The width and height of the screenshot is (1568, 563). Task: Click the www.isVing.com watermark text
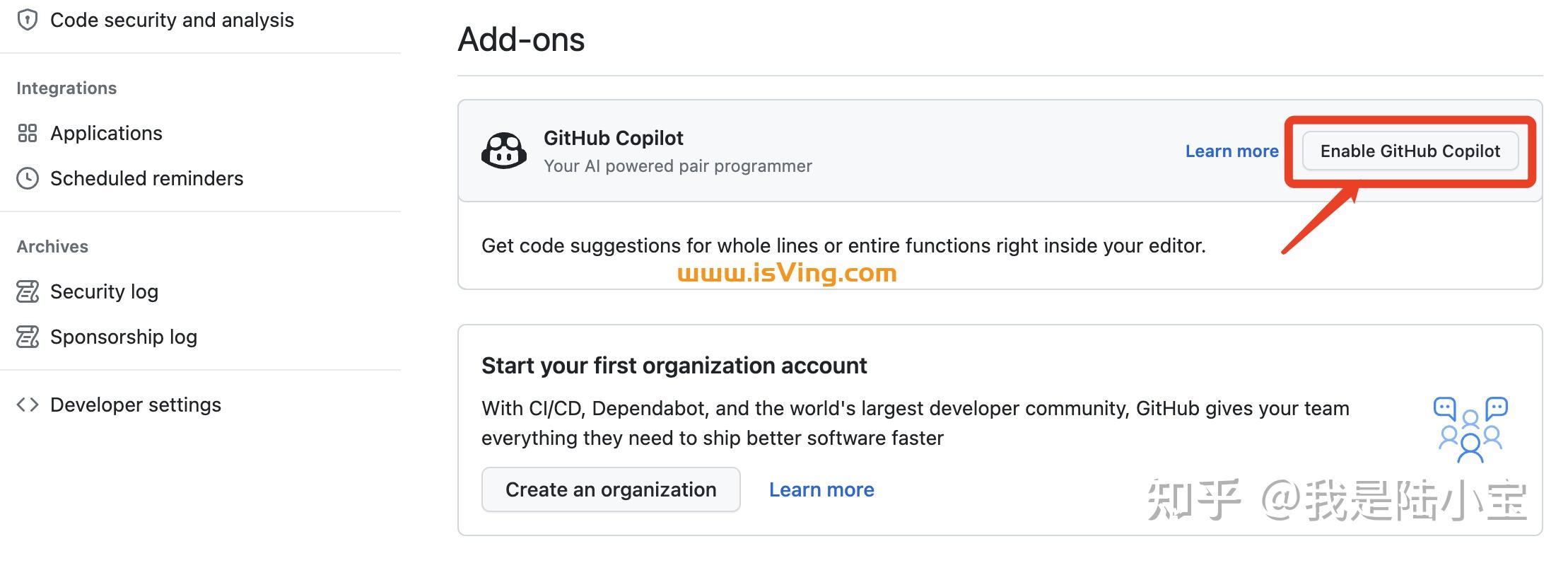coord(787,272)
